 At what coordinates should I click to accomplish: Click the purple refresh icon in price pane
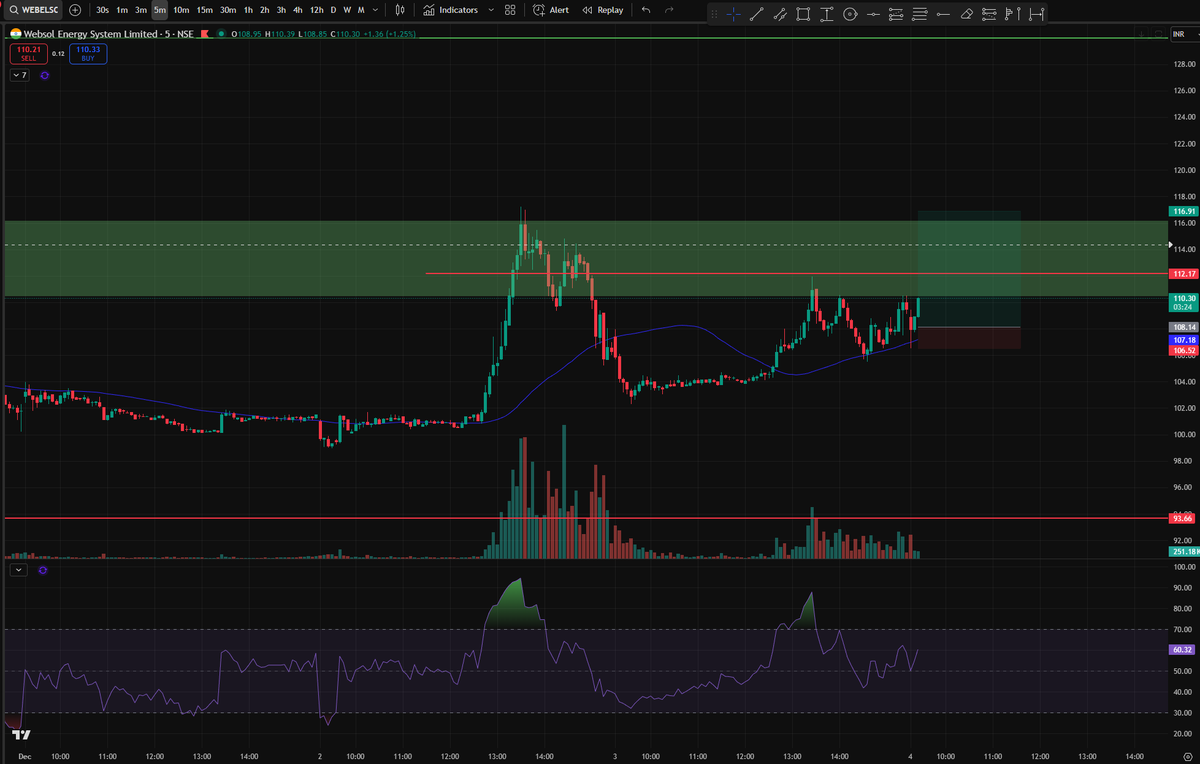pyautogui.click(x=45, y=75)
